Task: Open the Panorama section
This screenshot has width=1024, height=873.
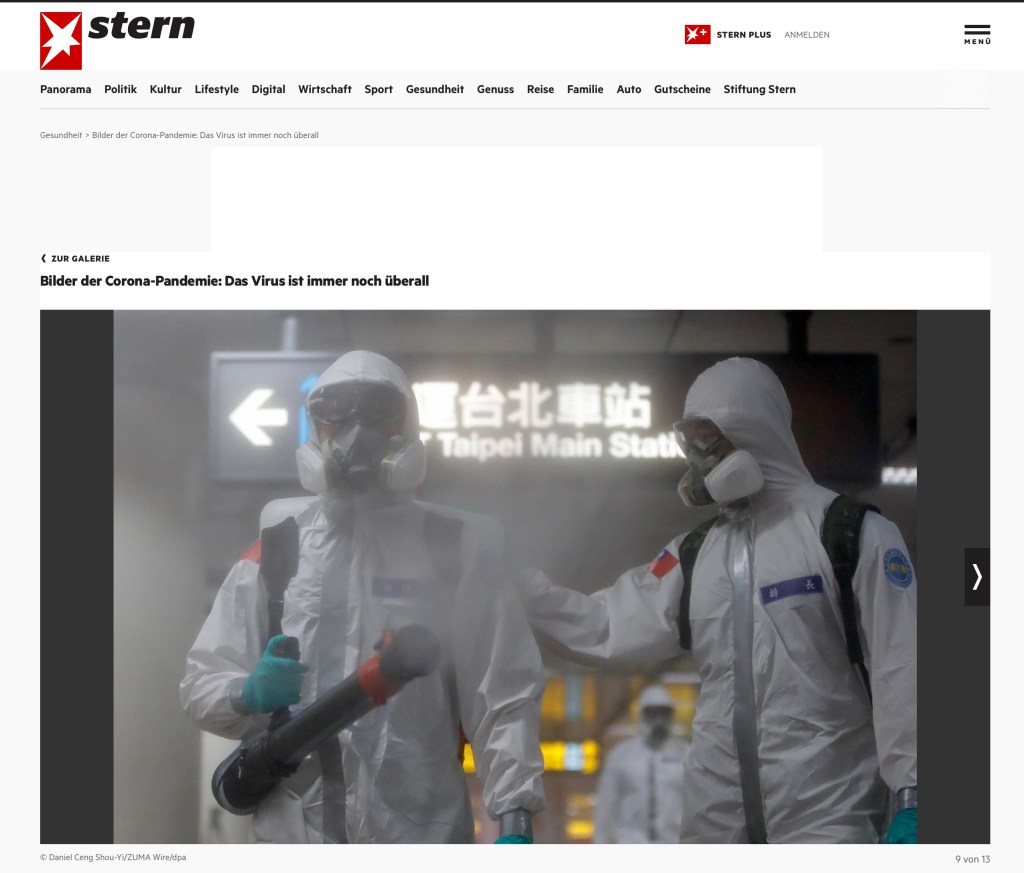Action: (x=65, y=90)
